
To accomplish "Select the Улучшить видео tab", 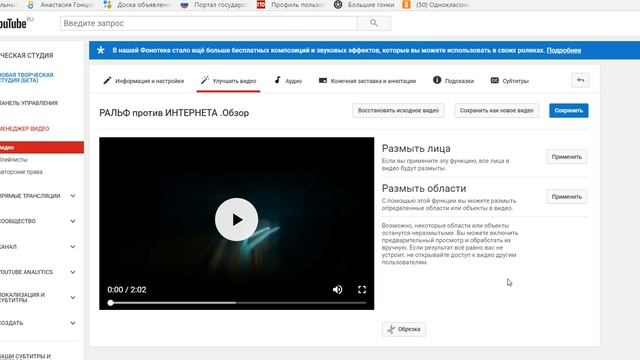I will pyautogui.click(x=229, y=81).
